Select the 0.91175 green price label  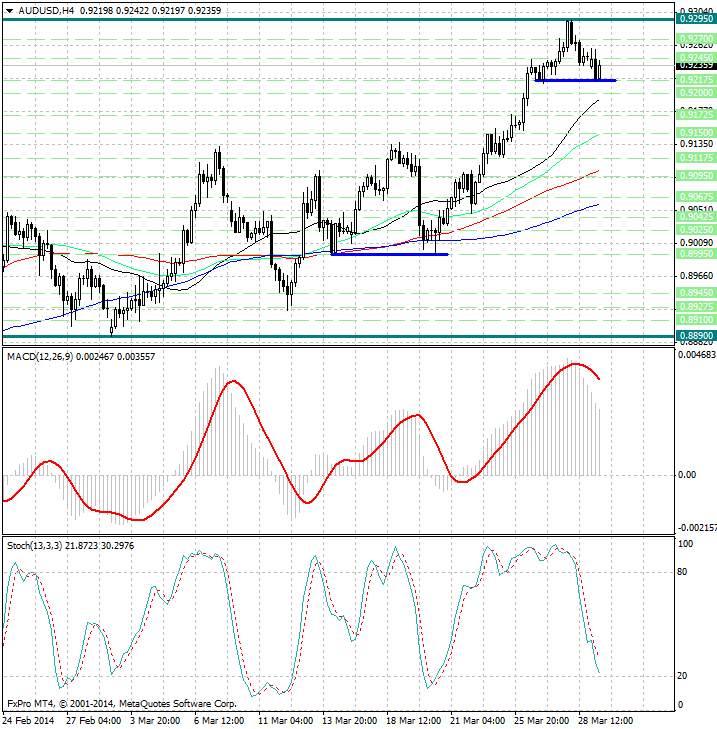click(696, 158)
